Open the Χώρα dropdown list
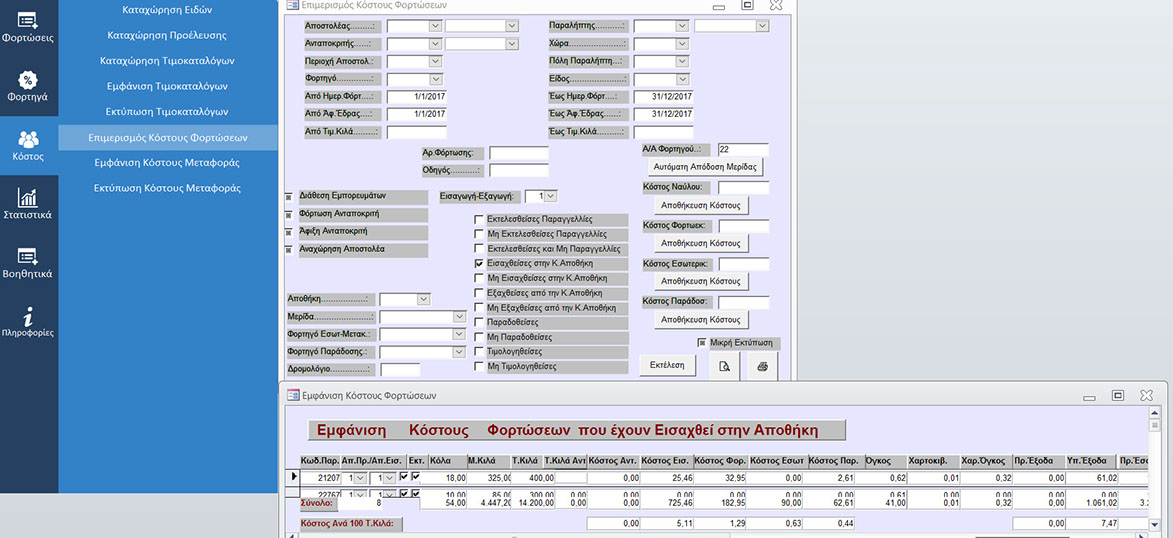Viewport: 1173px width, 538px height. coord(681,44)
